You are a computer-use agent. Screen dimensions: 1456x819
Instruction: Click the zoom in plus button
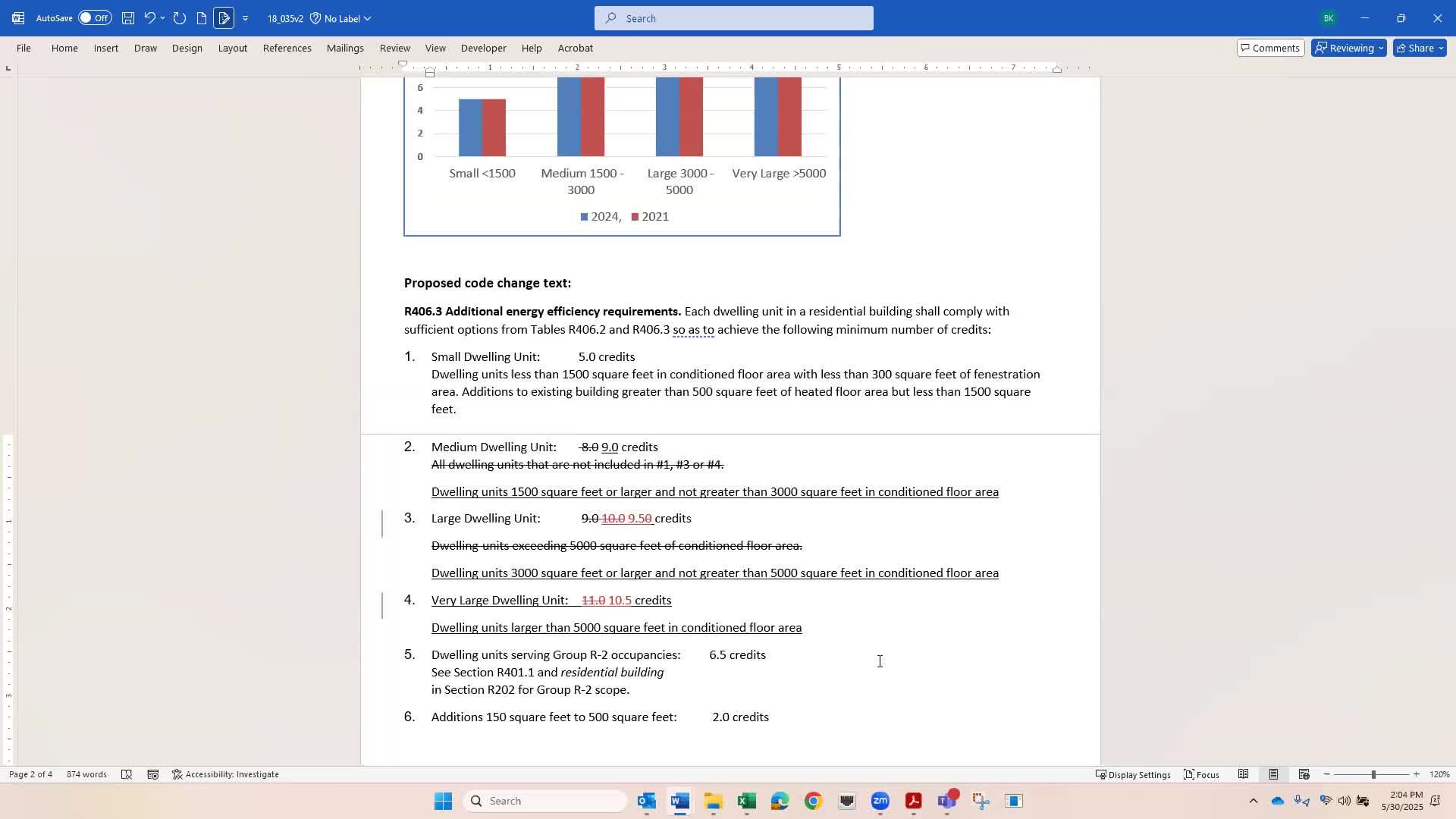click(1416, 774)
